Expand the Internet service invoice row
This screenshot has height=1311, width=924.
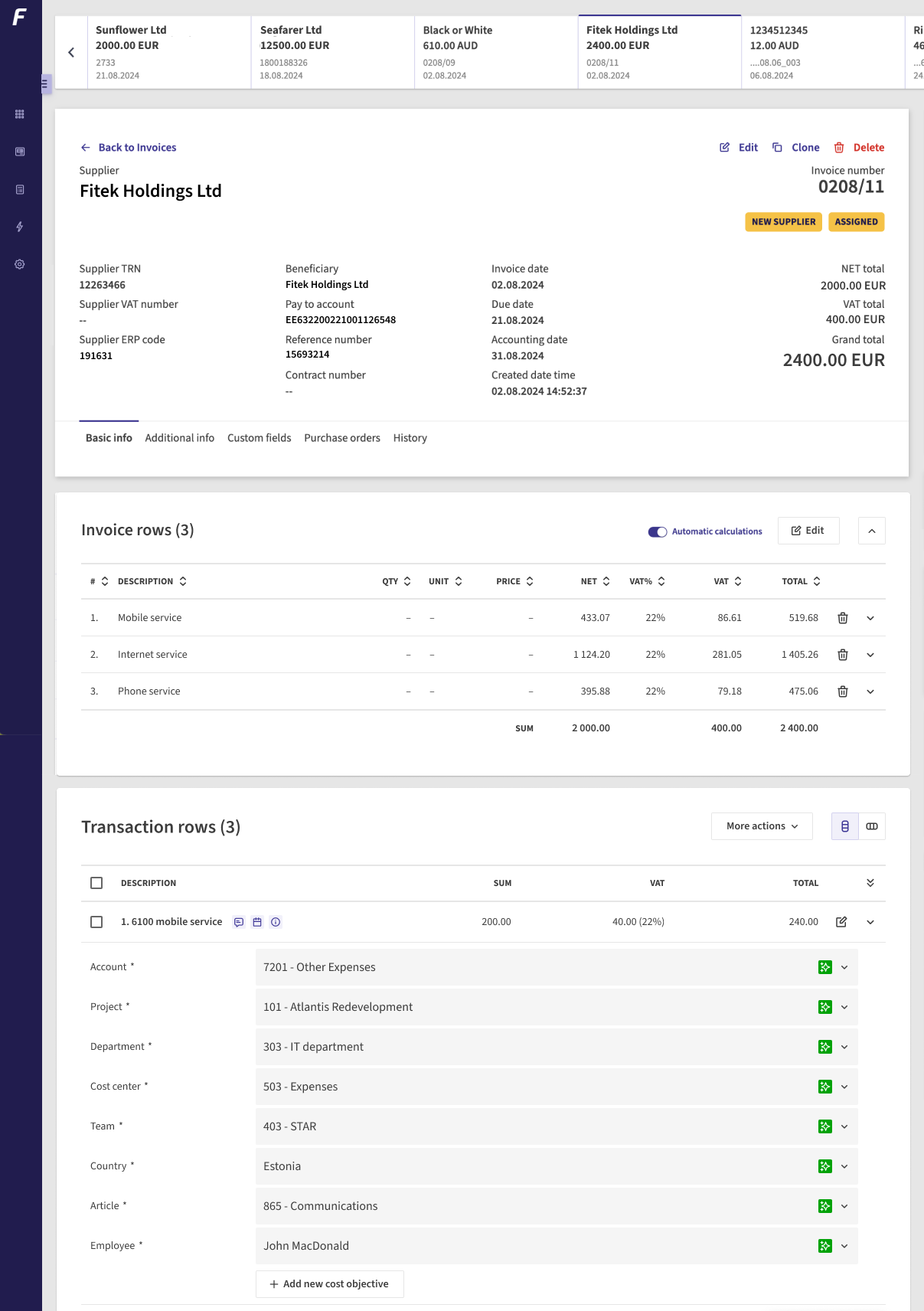(870, 655)
